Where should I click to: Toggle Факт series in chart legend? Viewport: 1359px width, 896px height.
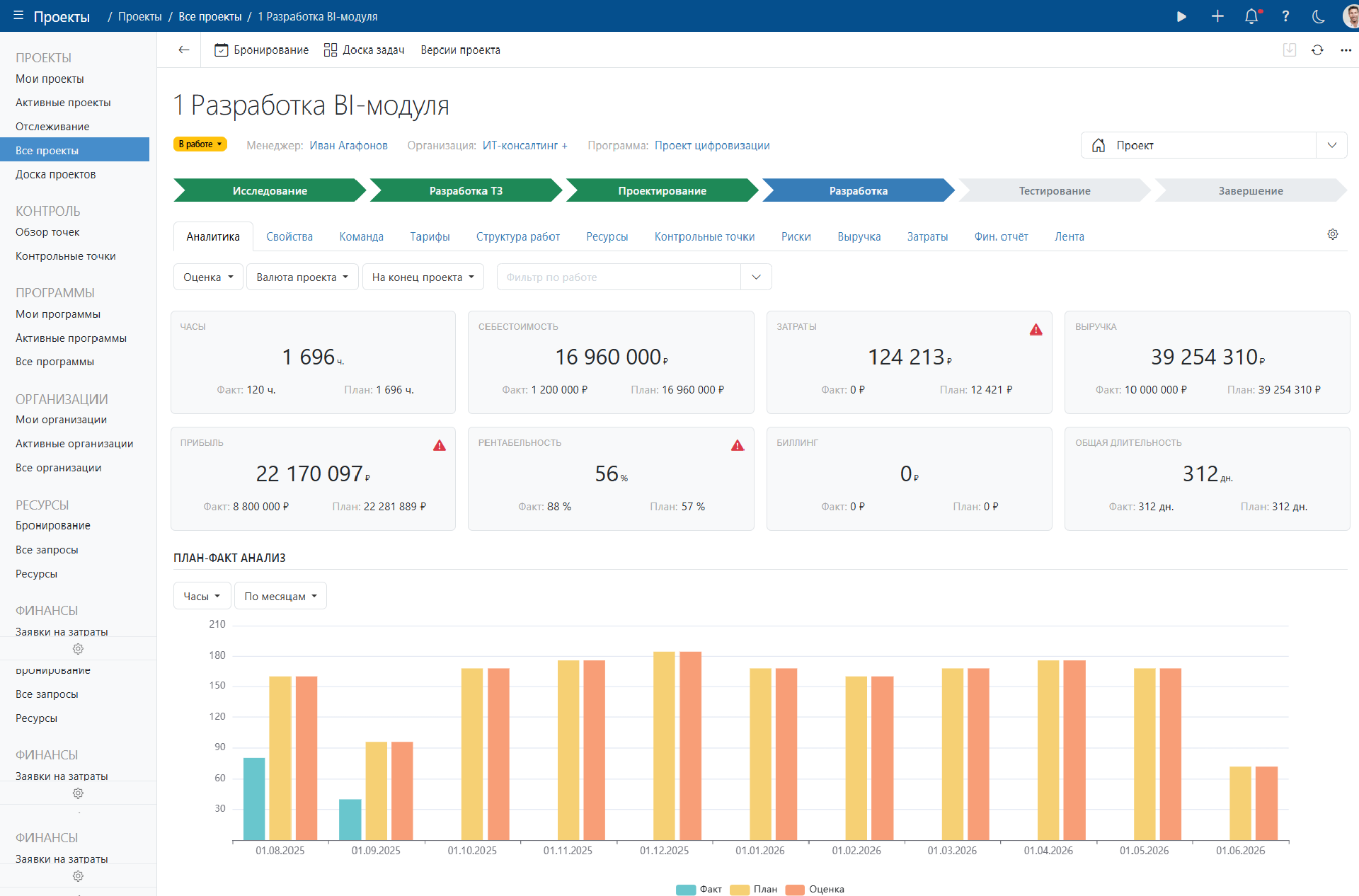tap(710, 890)
